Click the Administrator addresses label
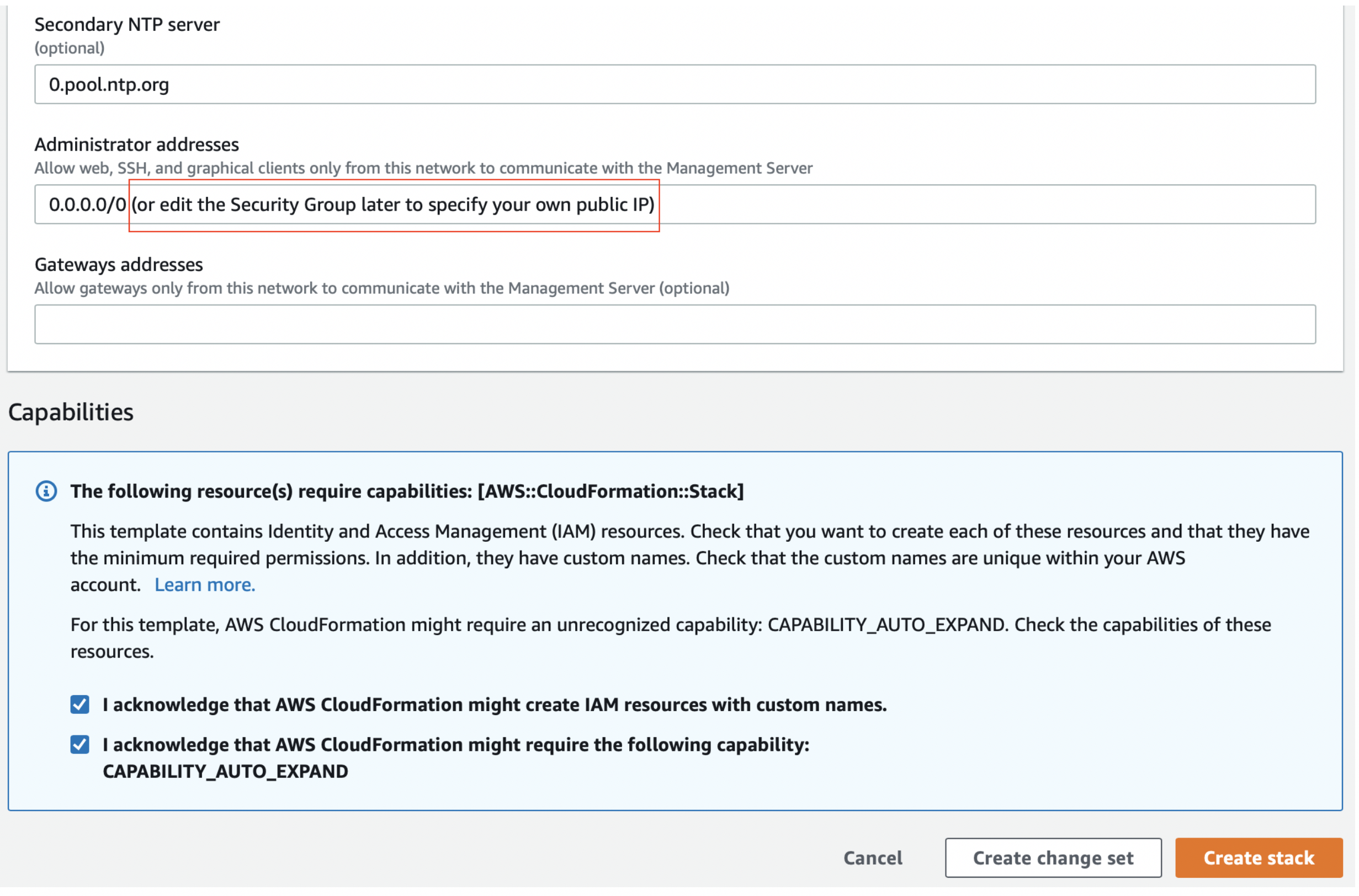The image size is (1359, 896). (x=137, y=145)
